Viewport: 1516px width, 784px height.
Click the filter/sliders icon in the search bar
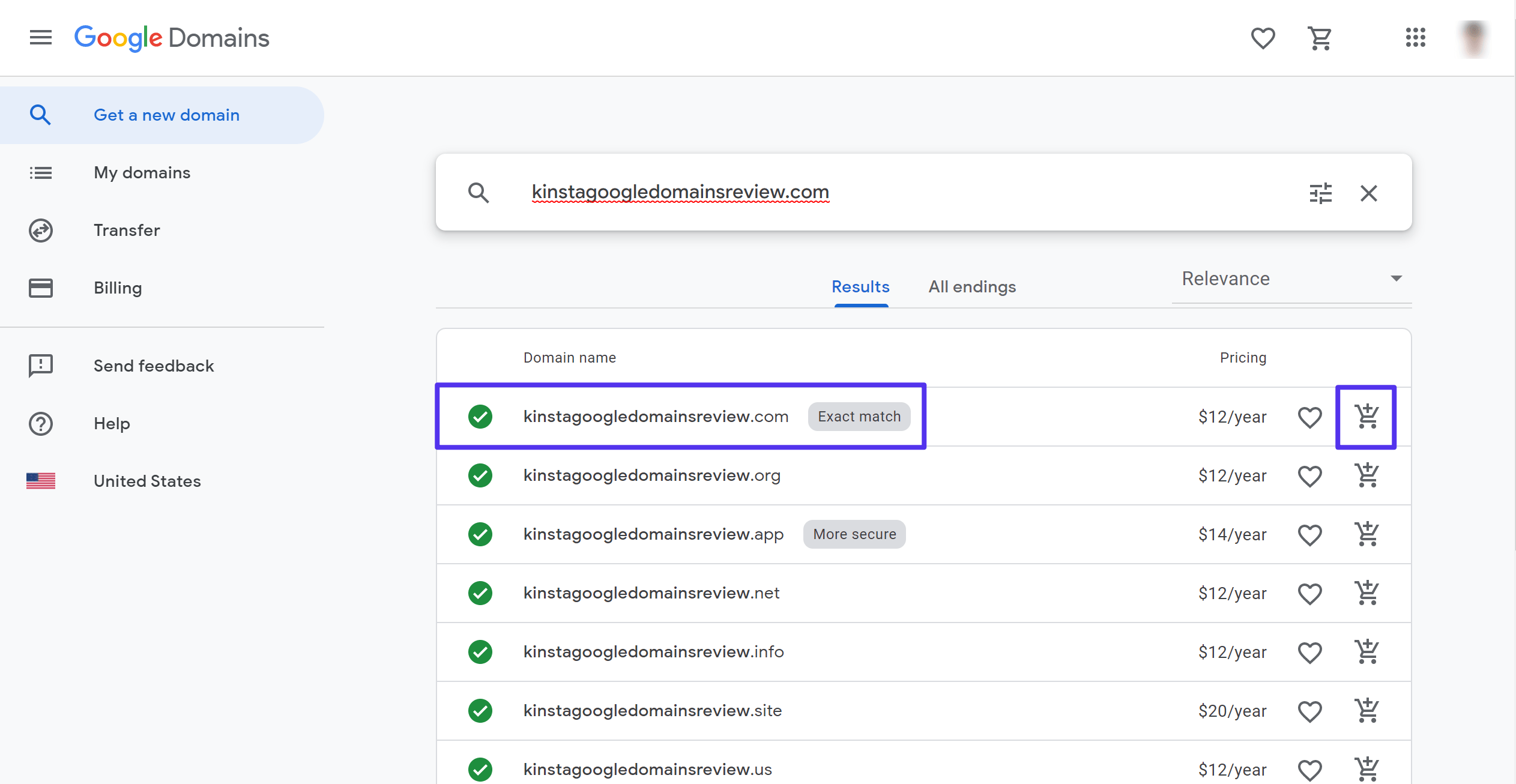[x=1321, y=192]
